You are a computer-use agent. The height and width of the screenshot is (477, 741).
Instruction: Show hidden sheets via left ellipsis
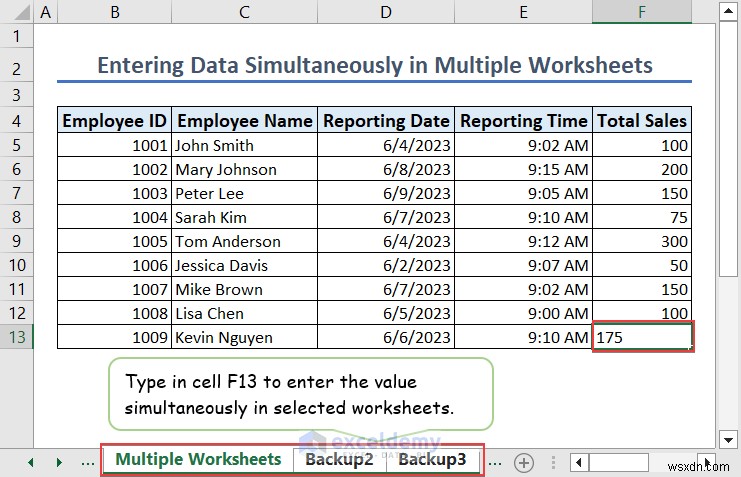(88, 462)
